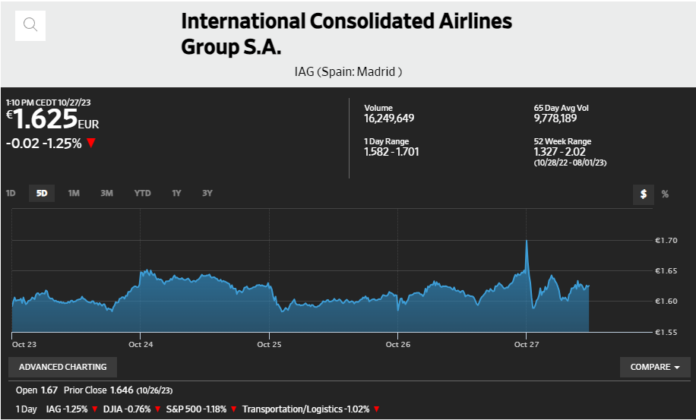696x420 pixels.
Task: Select the 1D time range
Action: click(11, 193)
